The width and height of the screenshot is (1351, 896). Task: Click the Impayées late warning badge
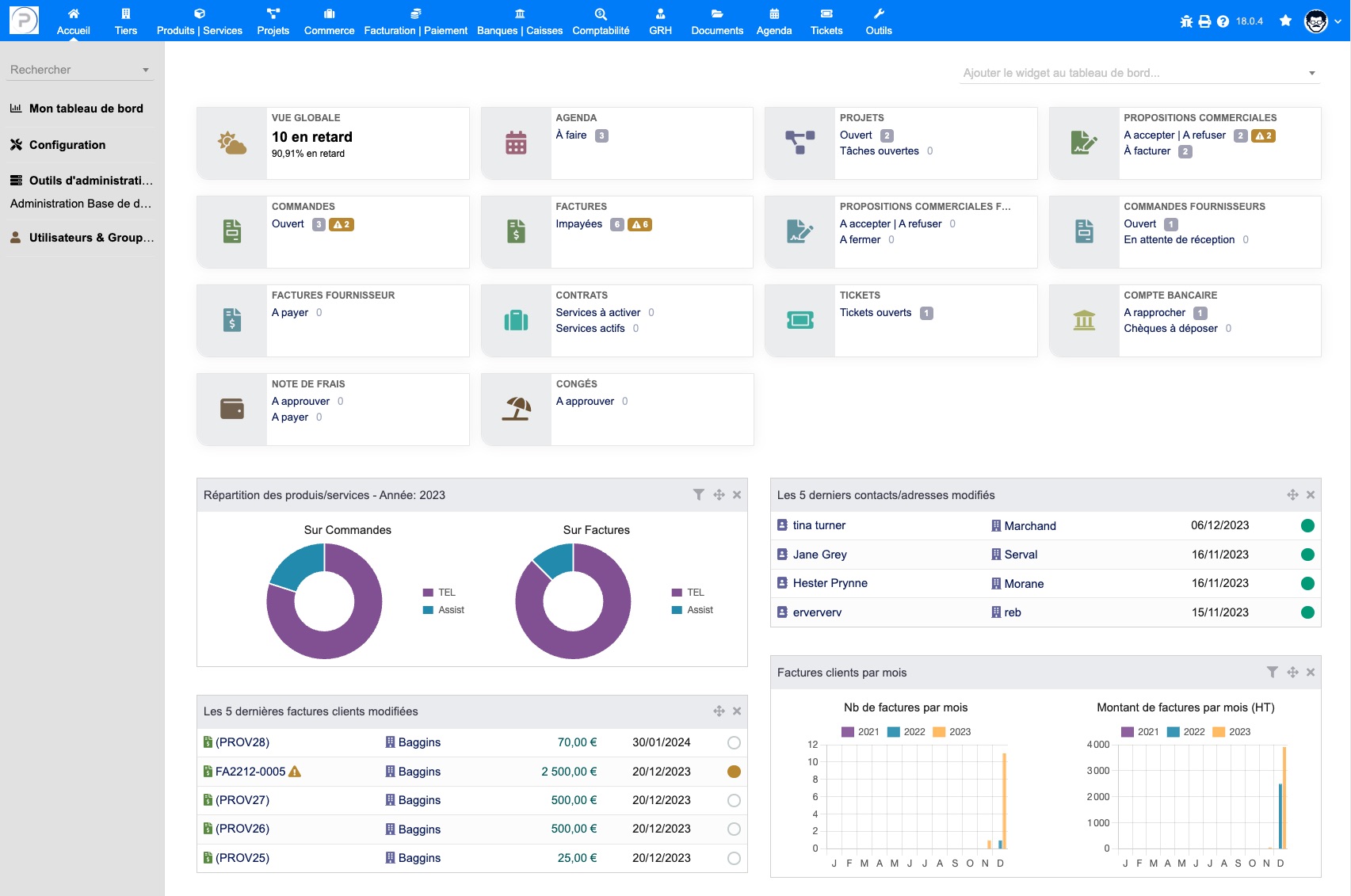639,224
